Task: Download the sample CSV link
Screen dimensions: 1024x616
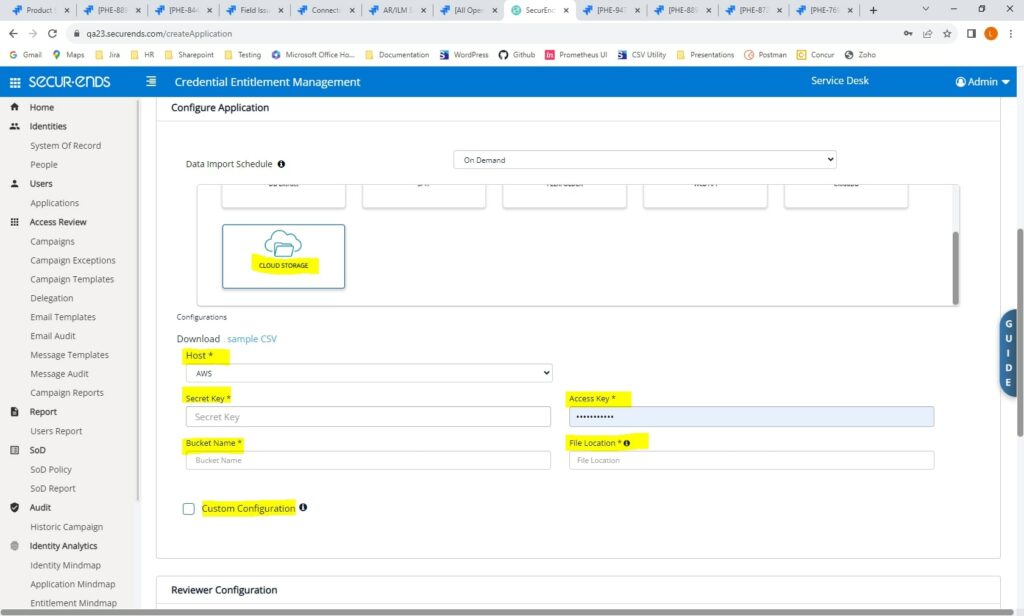Action: [251, 339]
